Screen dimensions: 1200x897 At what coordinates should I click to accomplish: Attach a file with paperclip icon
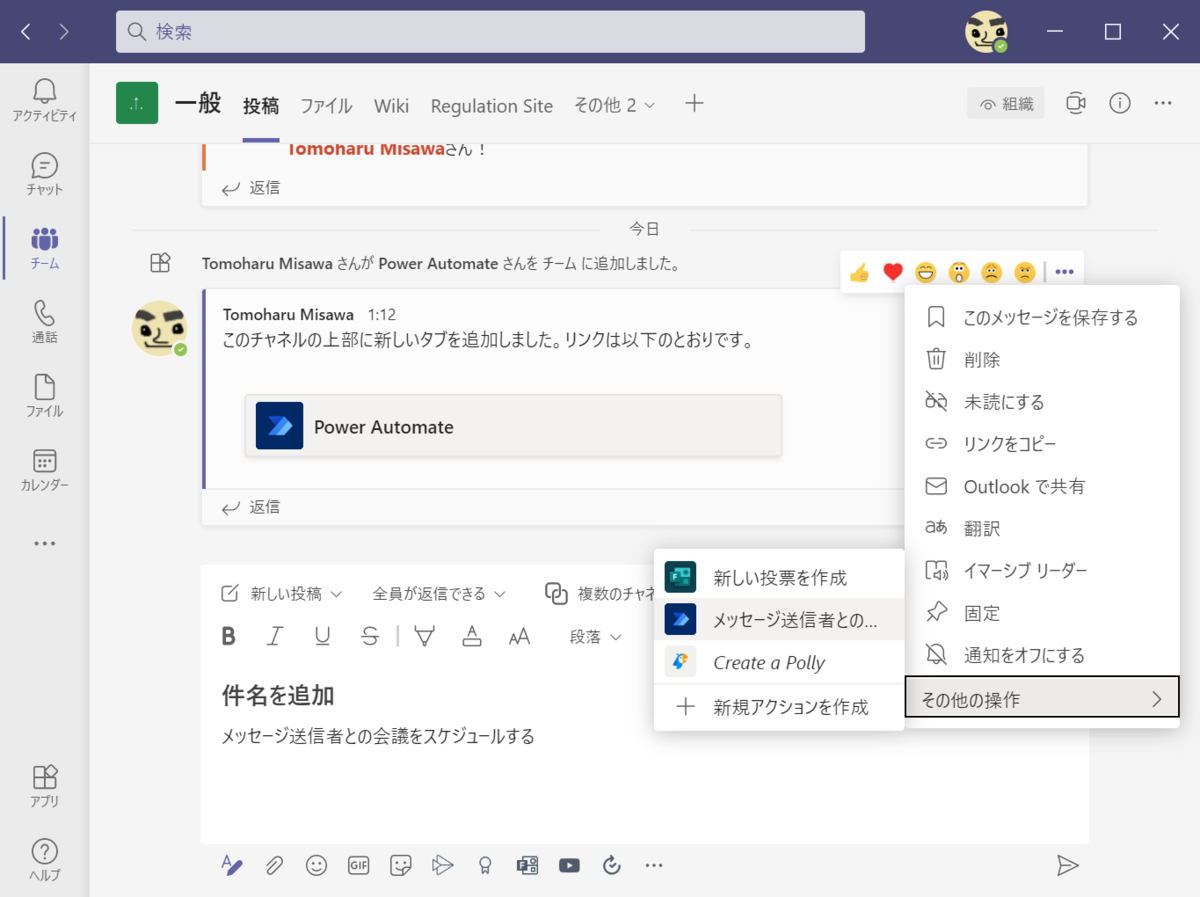274,866
